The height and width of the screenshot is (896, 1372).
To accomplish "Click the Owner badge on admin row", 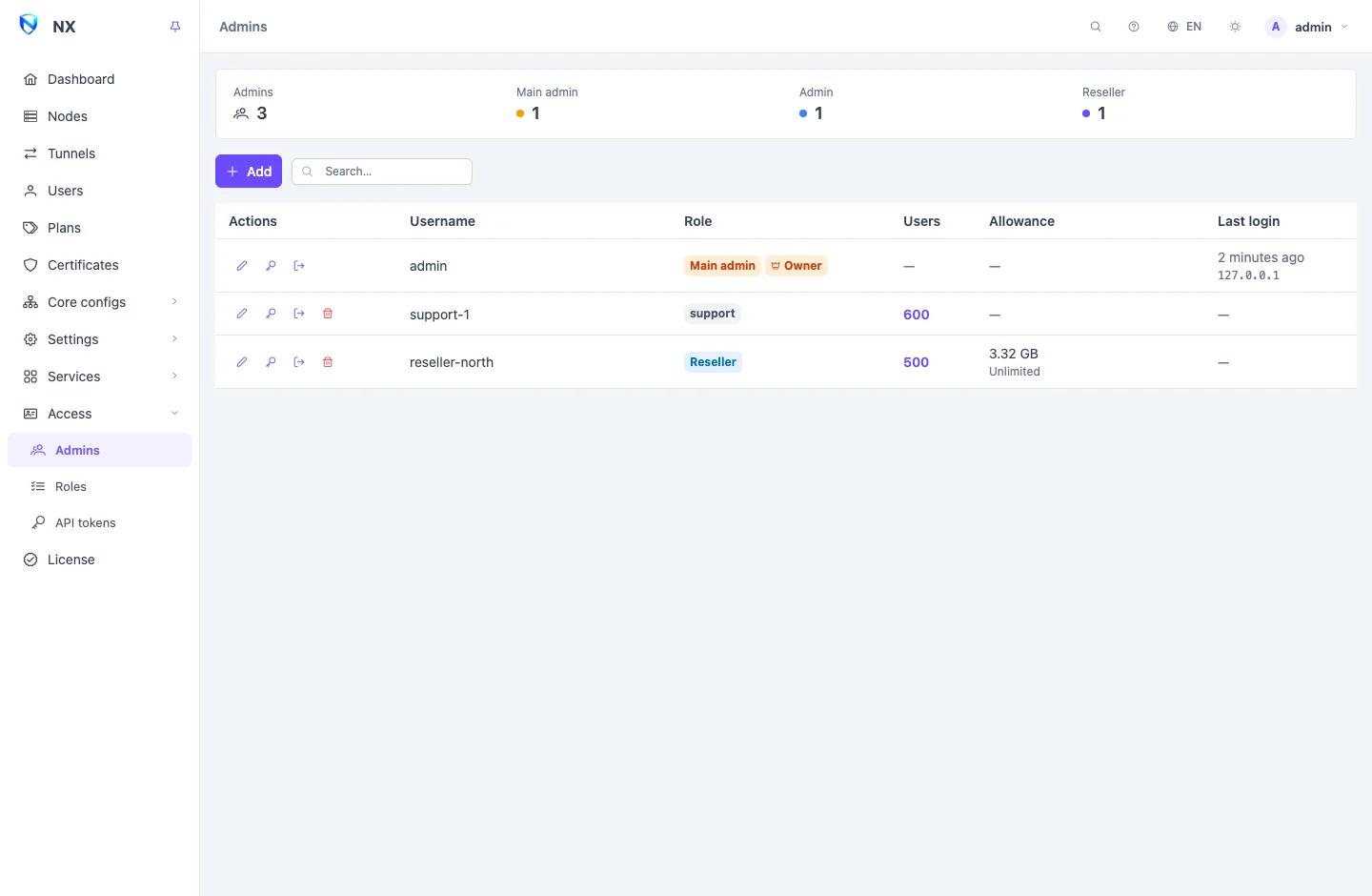I will point(797,266).
